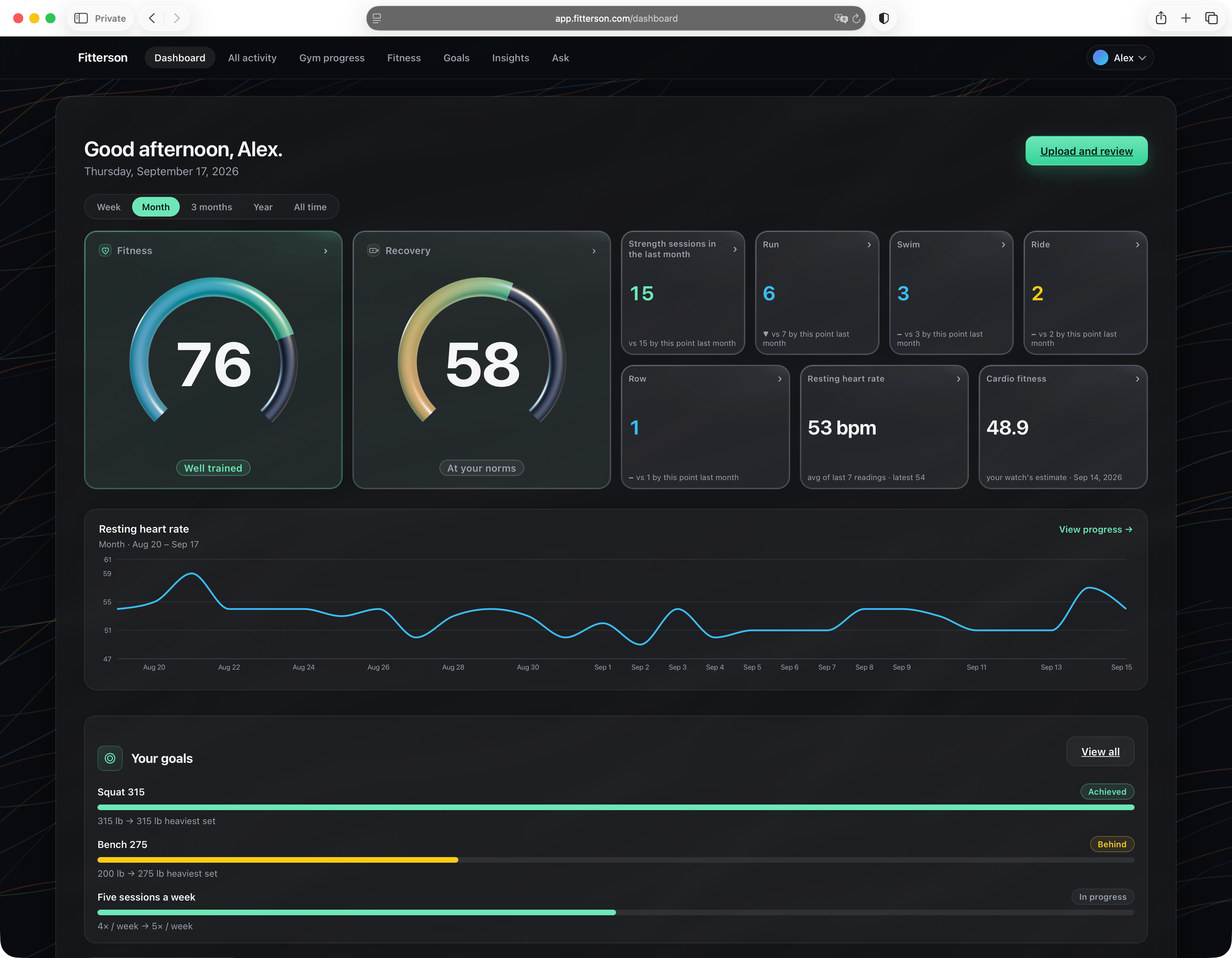This screenshot has width=1232, height=958.
Task: Open the Ride card chevron
Action: pos(1138,245)
